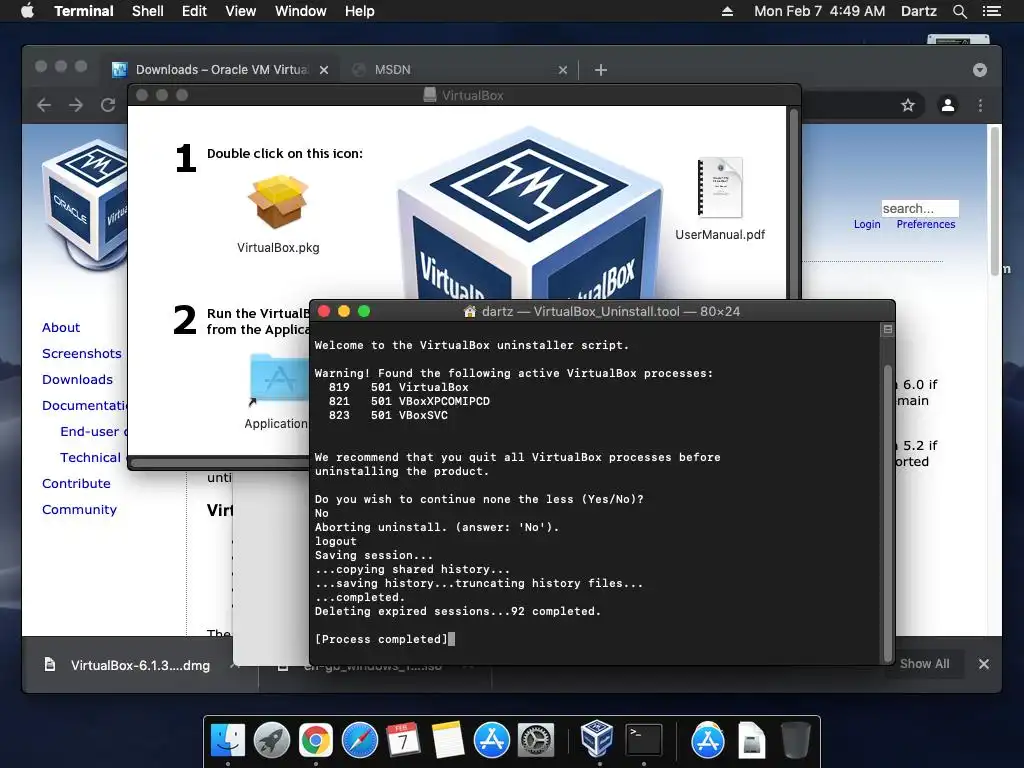Open System Preferences gear in Dock
1024x768 pixels.
coord(536,741)
